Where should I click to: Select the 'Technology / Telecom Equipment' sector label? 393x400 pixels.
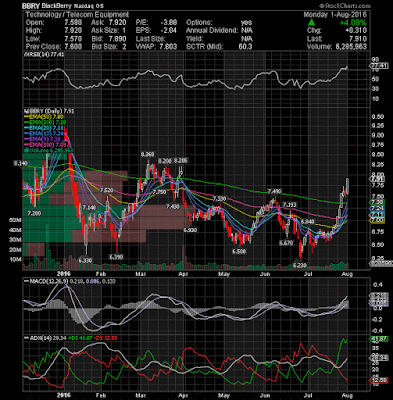point(77,15)
